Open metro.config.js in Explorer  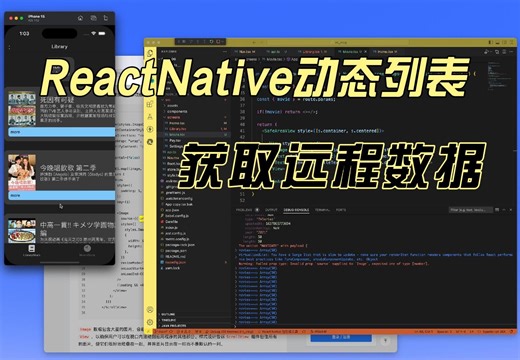click(177, 239)
